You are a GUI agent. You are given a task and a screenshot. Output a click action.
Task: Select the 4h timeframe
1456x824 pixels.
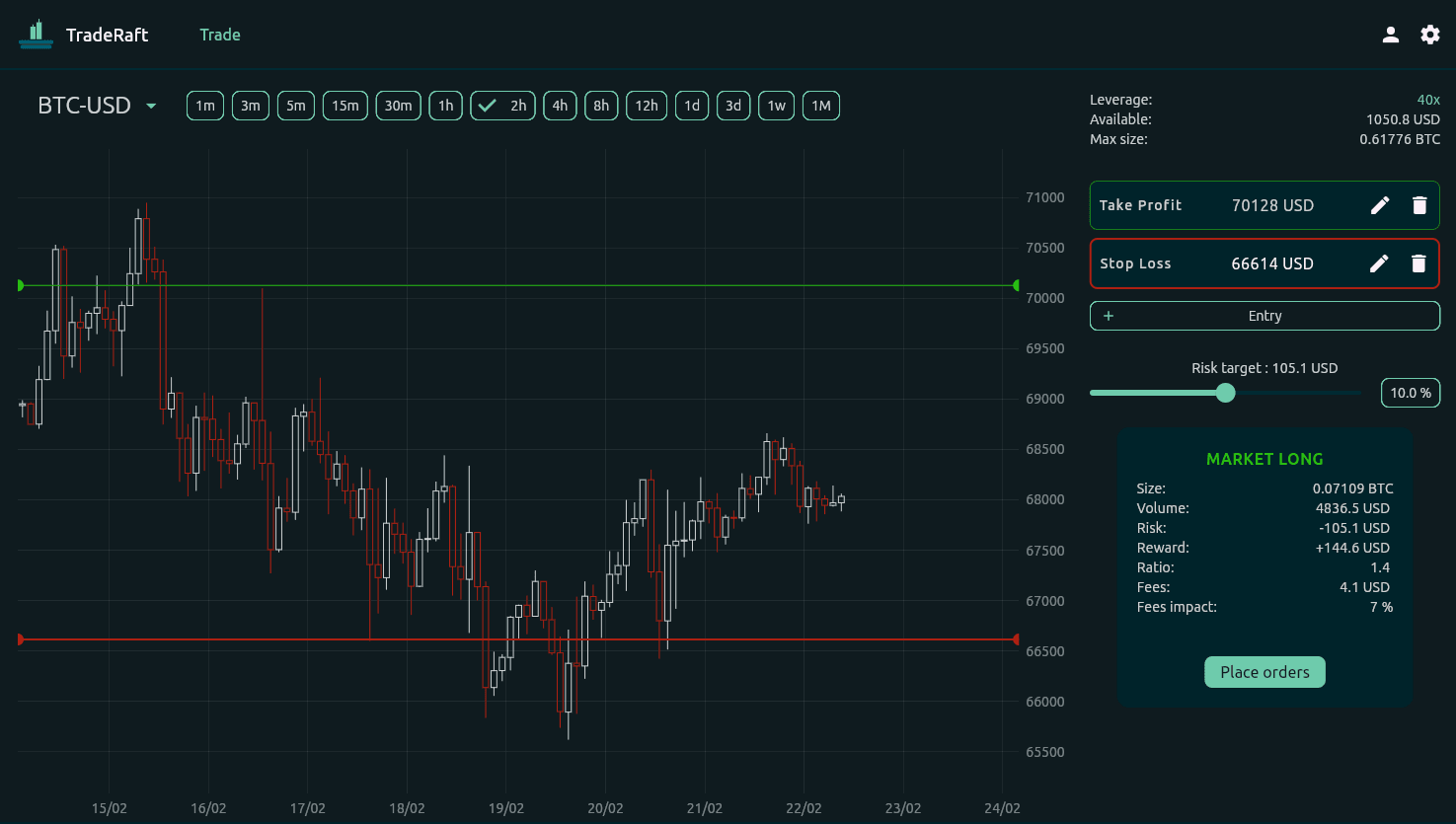pos(560,106)
